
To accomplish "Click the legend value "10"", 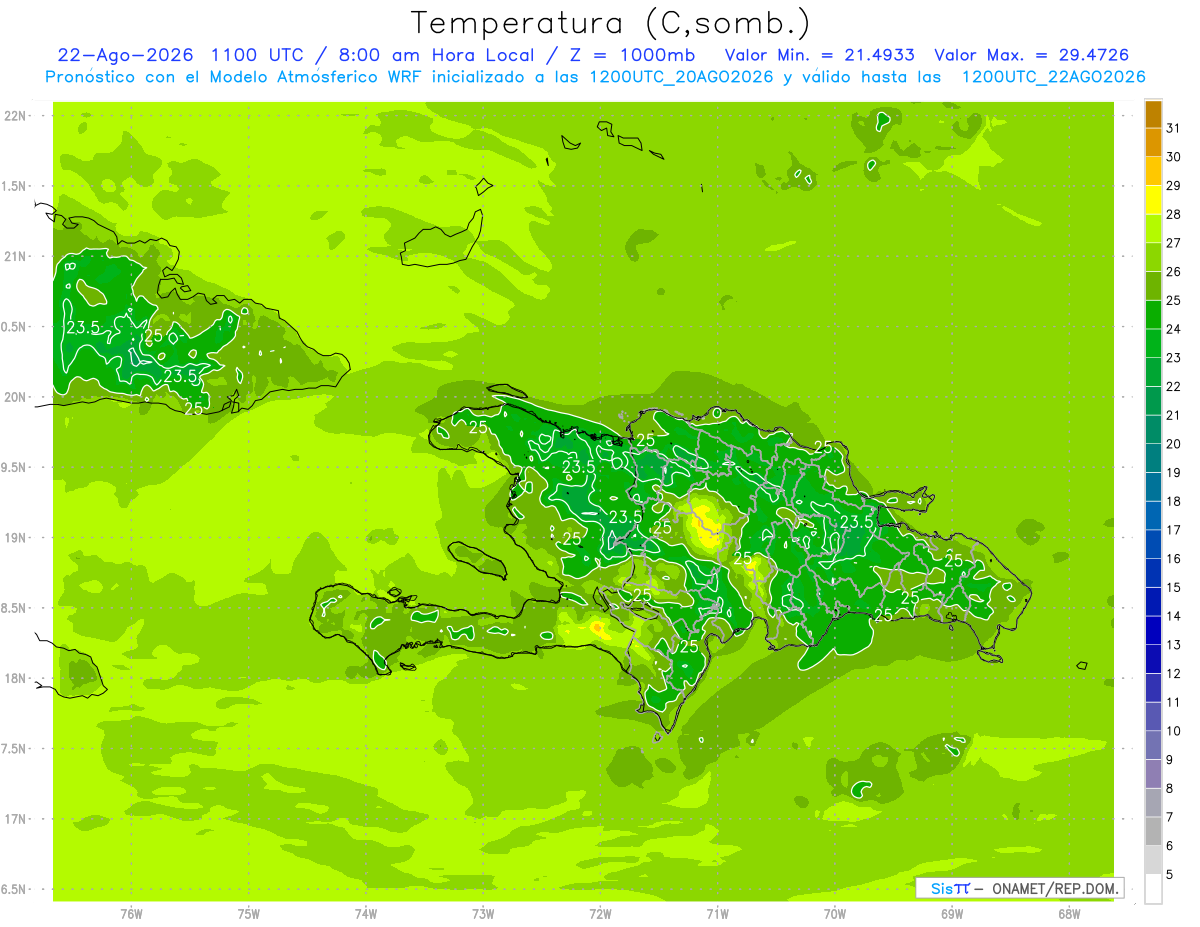I will 1173,731.
